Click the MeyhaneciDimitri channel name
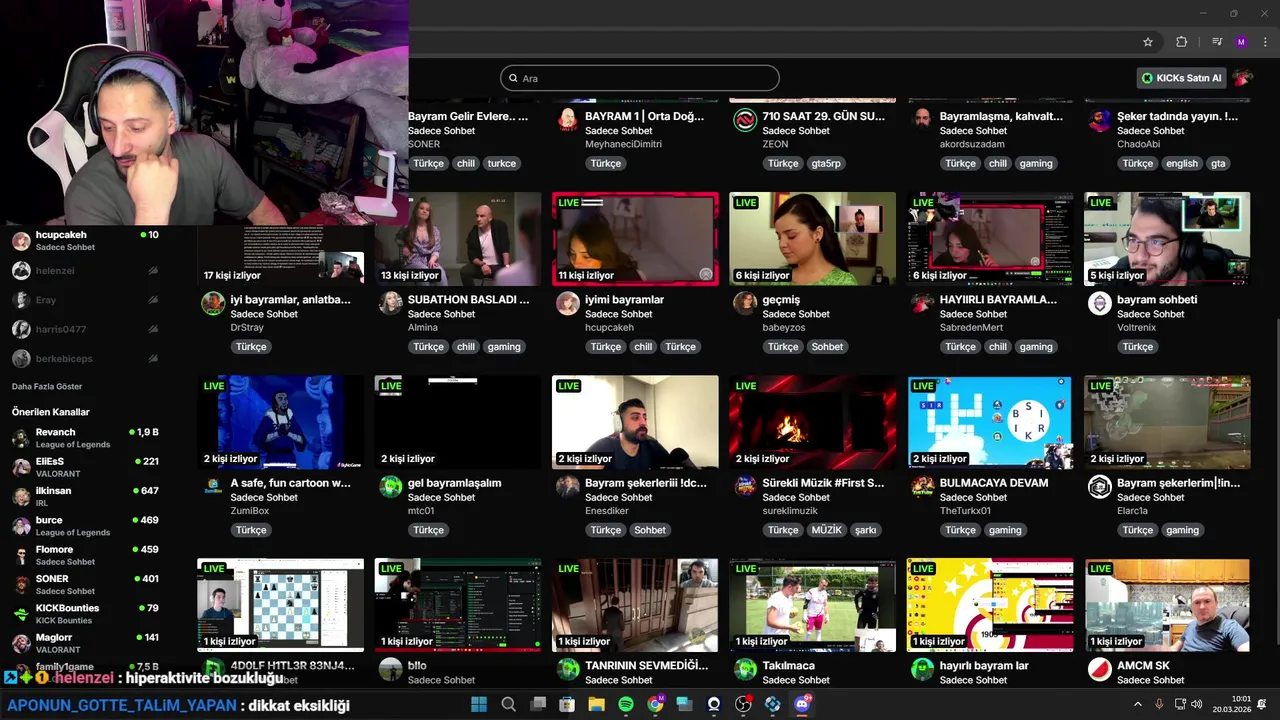Screen dimensions: 1280x720 click(x=623, y=144)
